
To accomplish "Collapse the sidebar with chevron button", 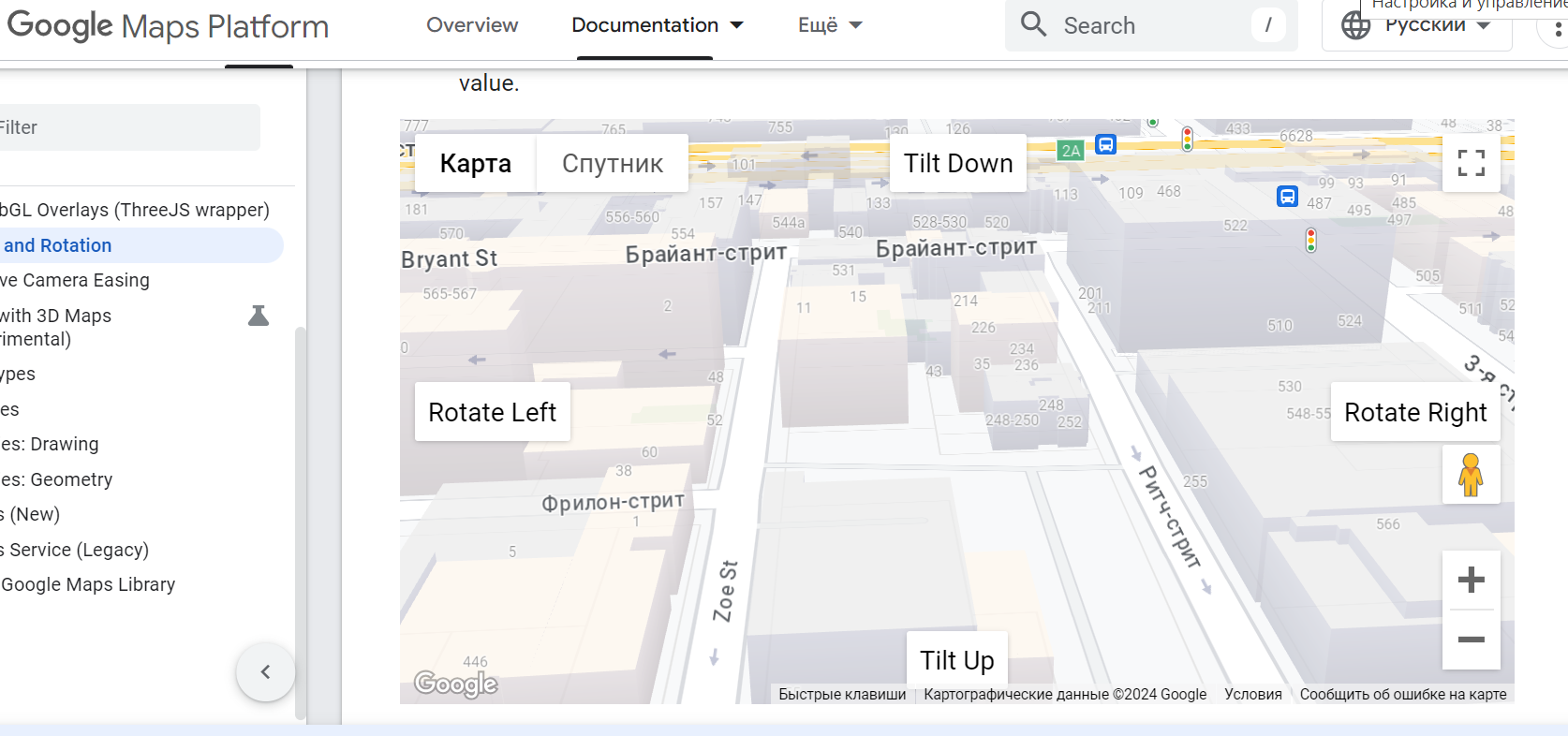I will 265,671.
